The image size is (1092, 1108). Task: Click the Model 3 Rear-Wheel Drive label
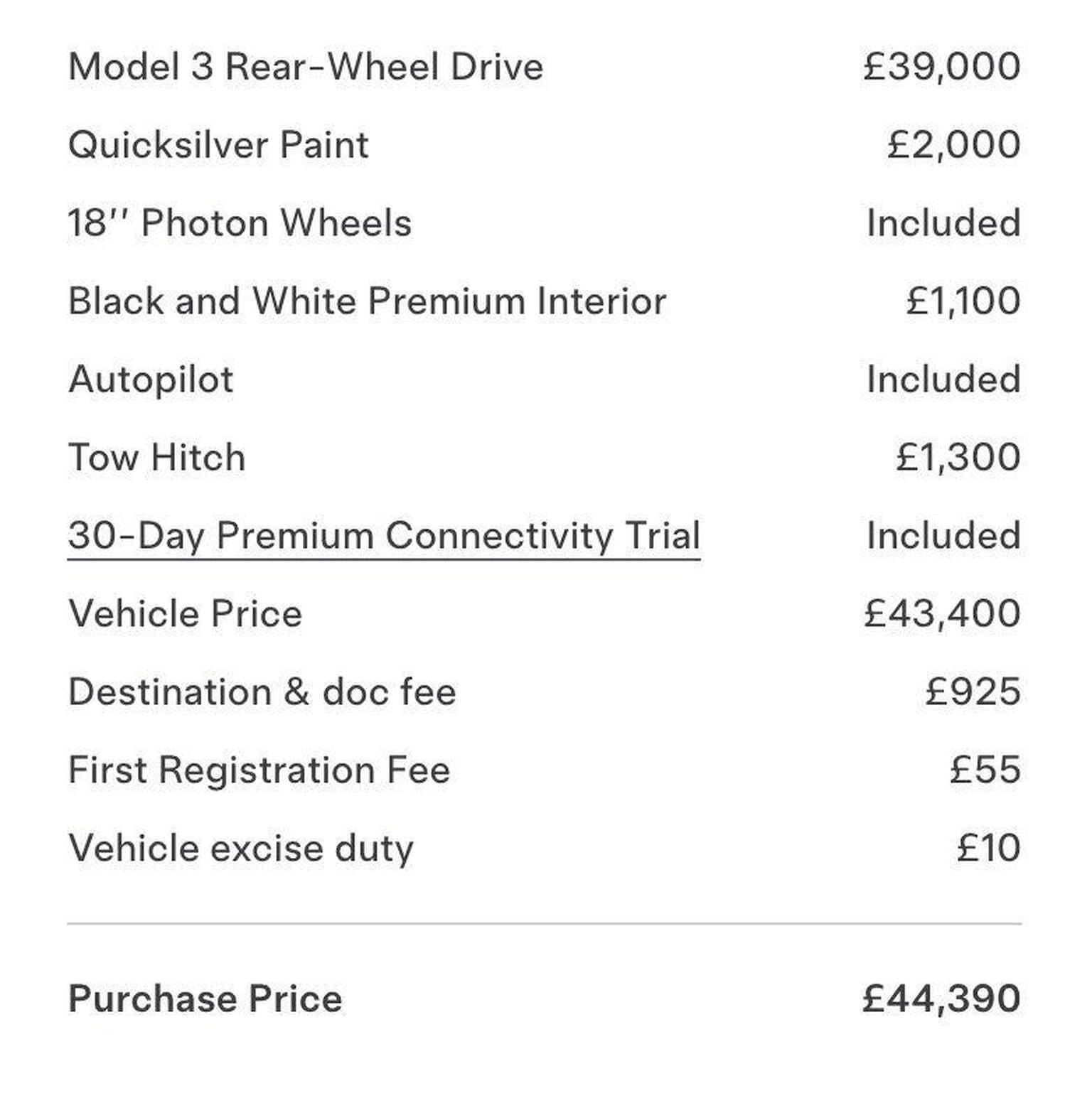pos(306,68)
